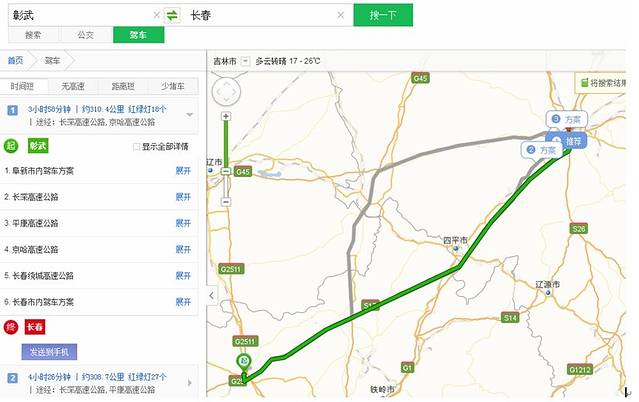
Task: Clear the 彰武 origin field
Action: click(x=156, y=15)
